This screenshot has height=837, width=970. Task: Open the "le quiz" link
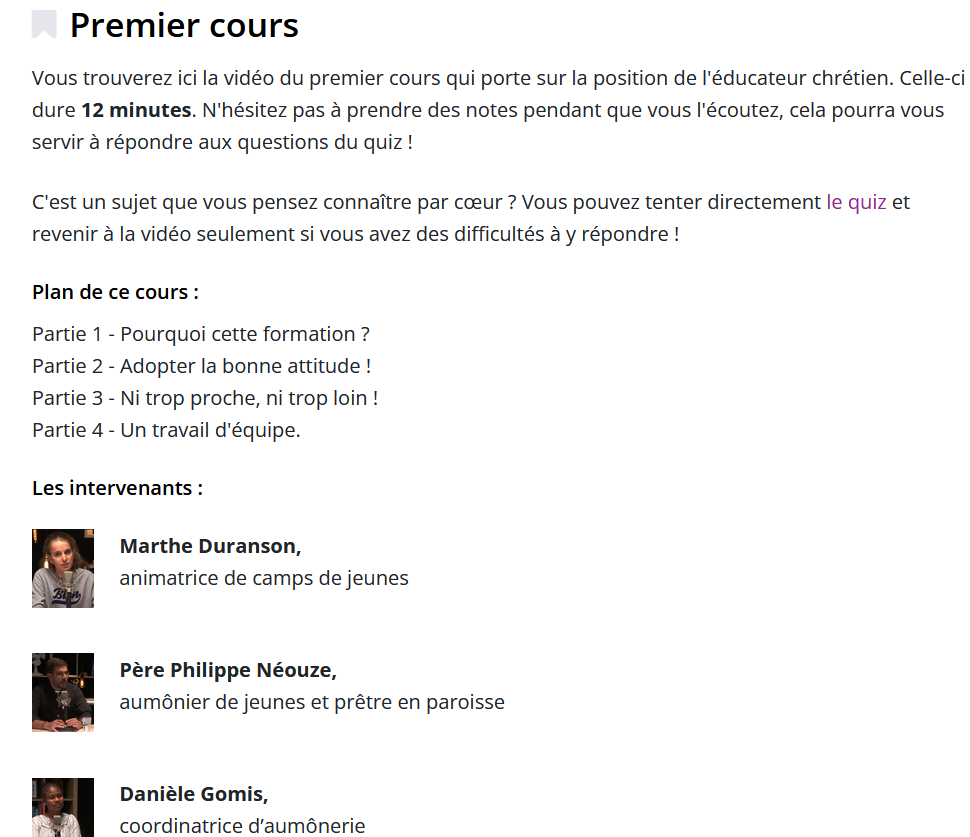coord(856,202)
